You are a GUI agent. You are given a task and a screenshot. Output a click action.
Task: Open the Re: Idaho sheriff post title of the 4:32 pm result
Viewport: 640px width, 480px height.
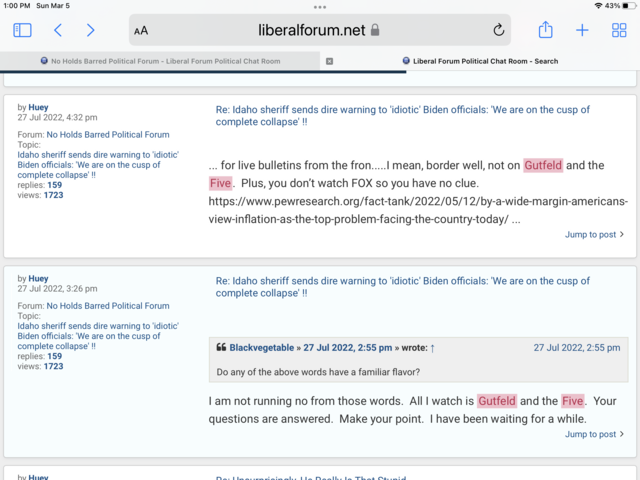click(x=402, y=116)
